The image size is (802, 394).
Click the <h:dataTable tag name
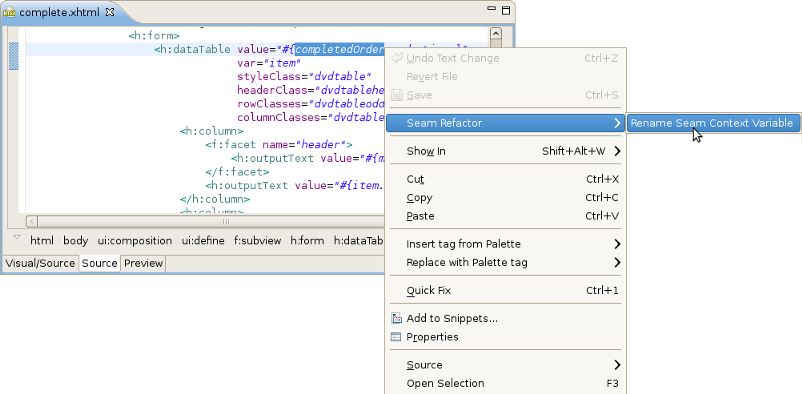pyautogui.click(x=192, y=49)
